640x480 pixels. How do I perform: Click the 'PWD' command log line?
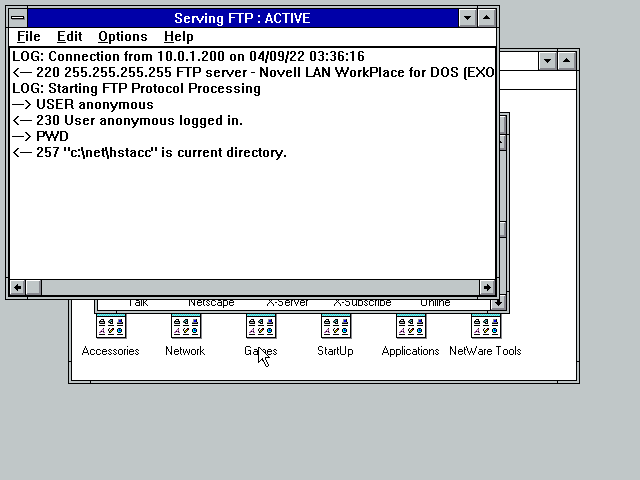pyautogui.click(x=40, y=136)
